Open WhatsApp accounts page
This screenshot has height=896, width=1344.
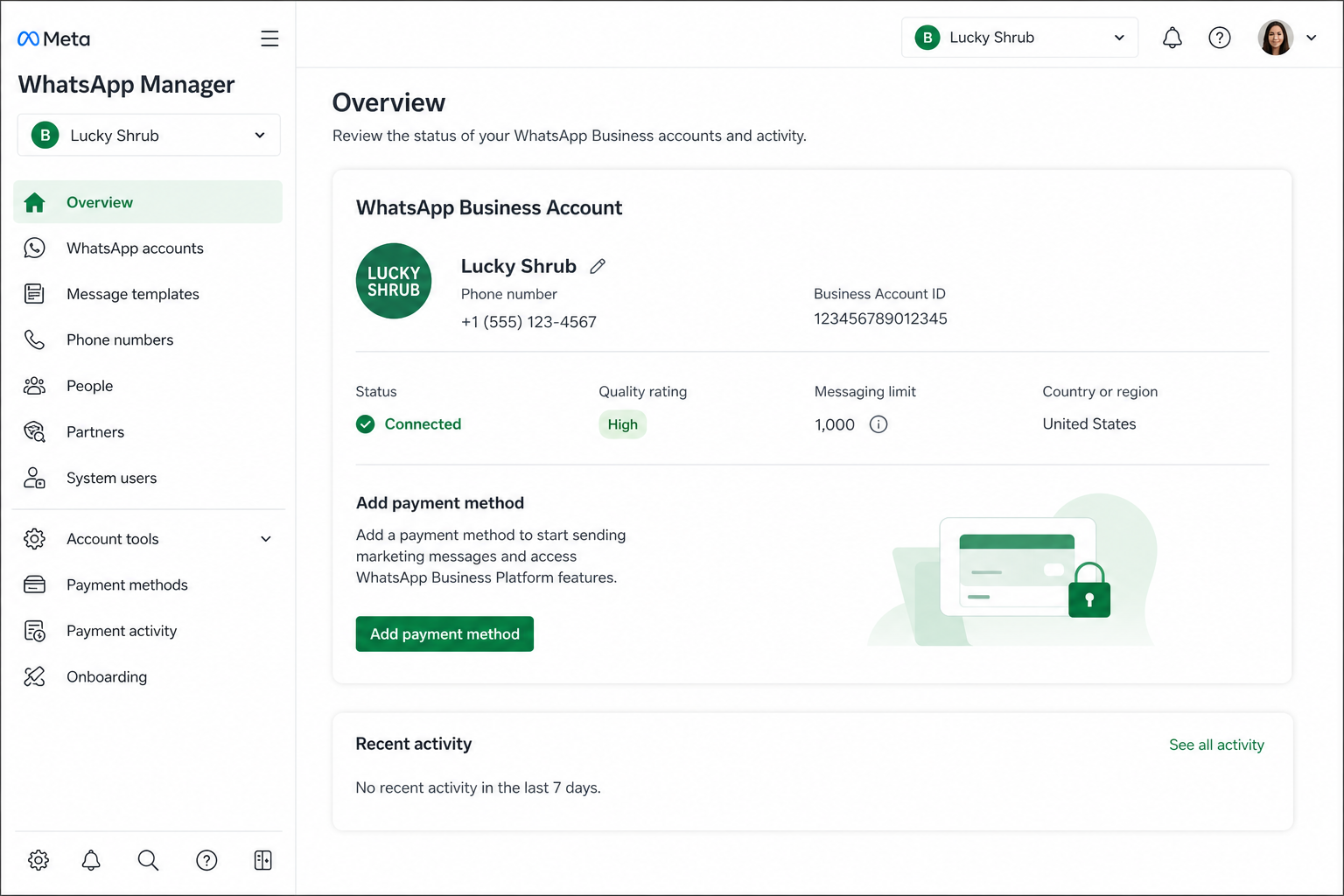148,248
